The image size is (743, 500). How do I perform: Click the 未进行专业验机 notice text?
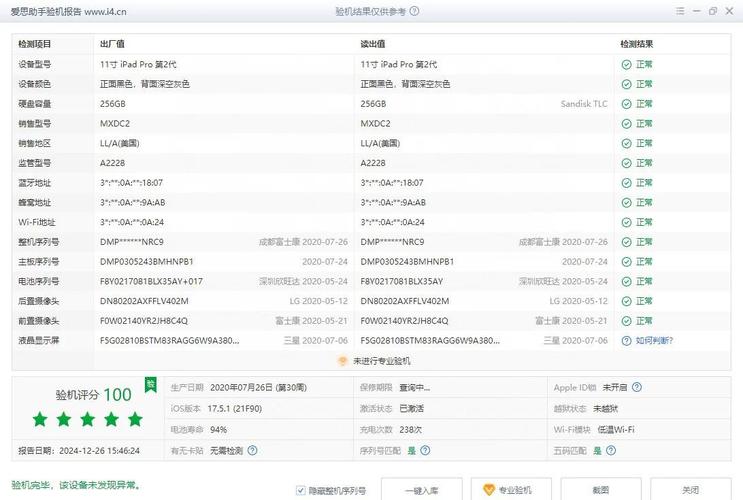(x=381, y=361)
